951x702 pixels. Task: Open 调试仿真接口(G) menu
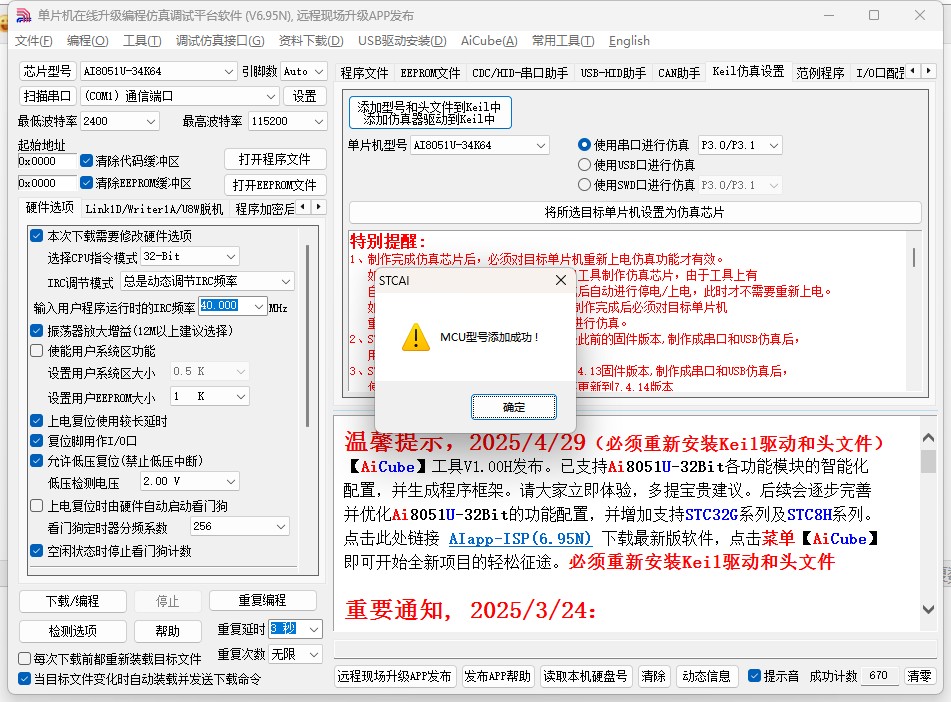click(x=220, y=41)
